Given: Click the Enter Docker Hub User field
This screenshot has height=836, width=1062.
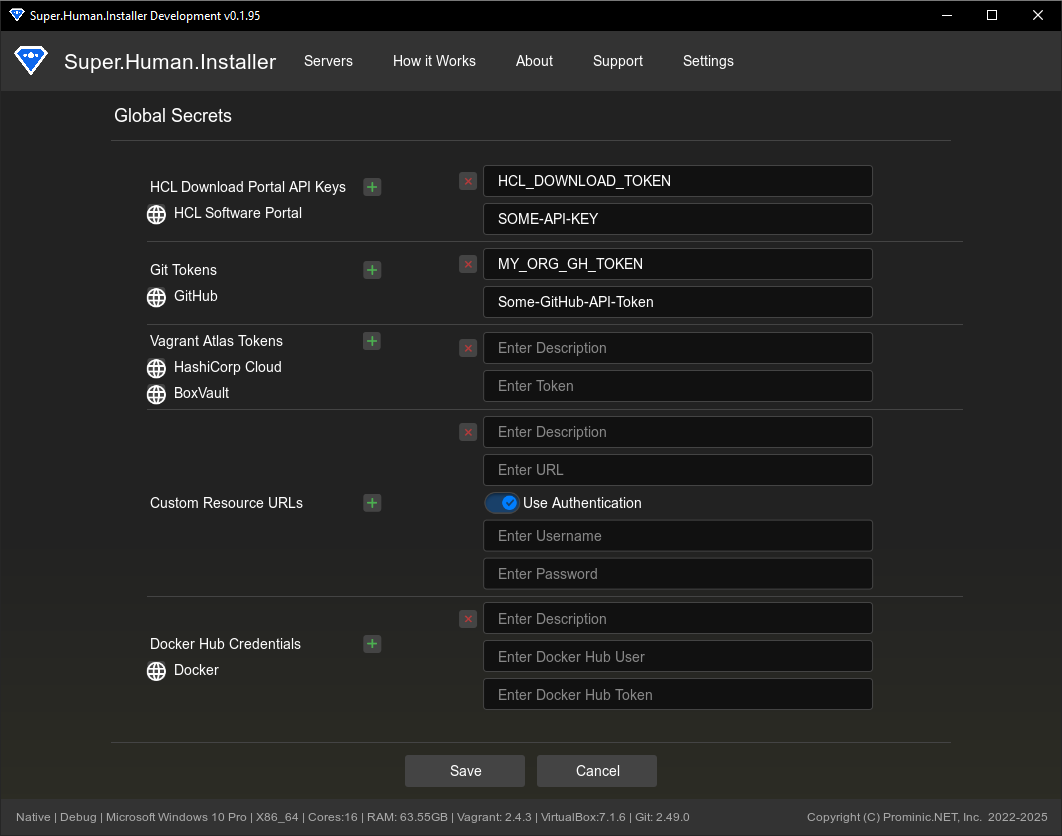Looking at the screenshot, I should point(677,657).
